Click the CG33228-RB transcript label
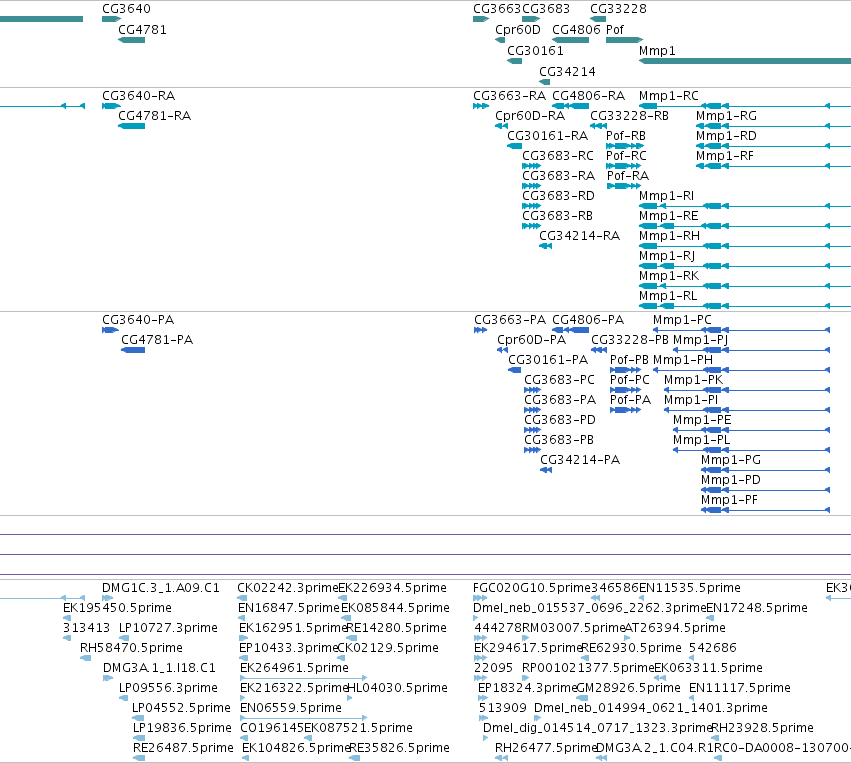Screen dimensions: 851x763 pyautogui.click(x=630, y=116)
